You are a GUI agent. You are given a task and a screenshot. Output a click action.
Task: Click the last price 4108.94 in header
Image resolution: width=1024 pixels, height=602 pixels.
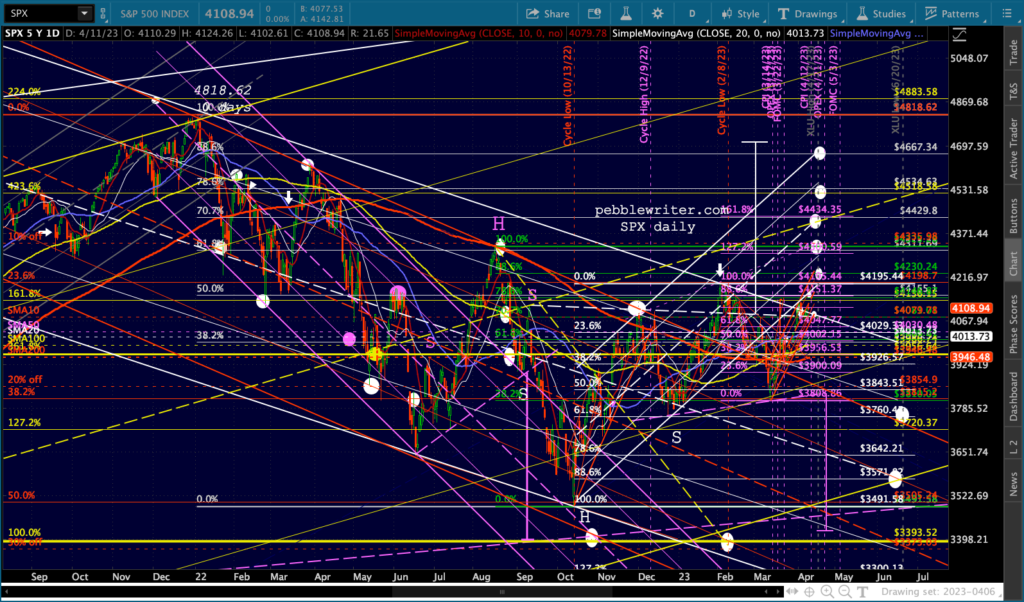click(x=229, y=13)
